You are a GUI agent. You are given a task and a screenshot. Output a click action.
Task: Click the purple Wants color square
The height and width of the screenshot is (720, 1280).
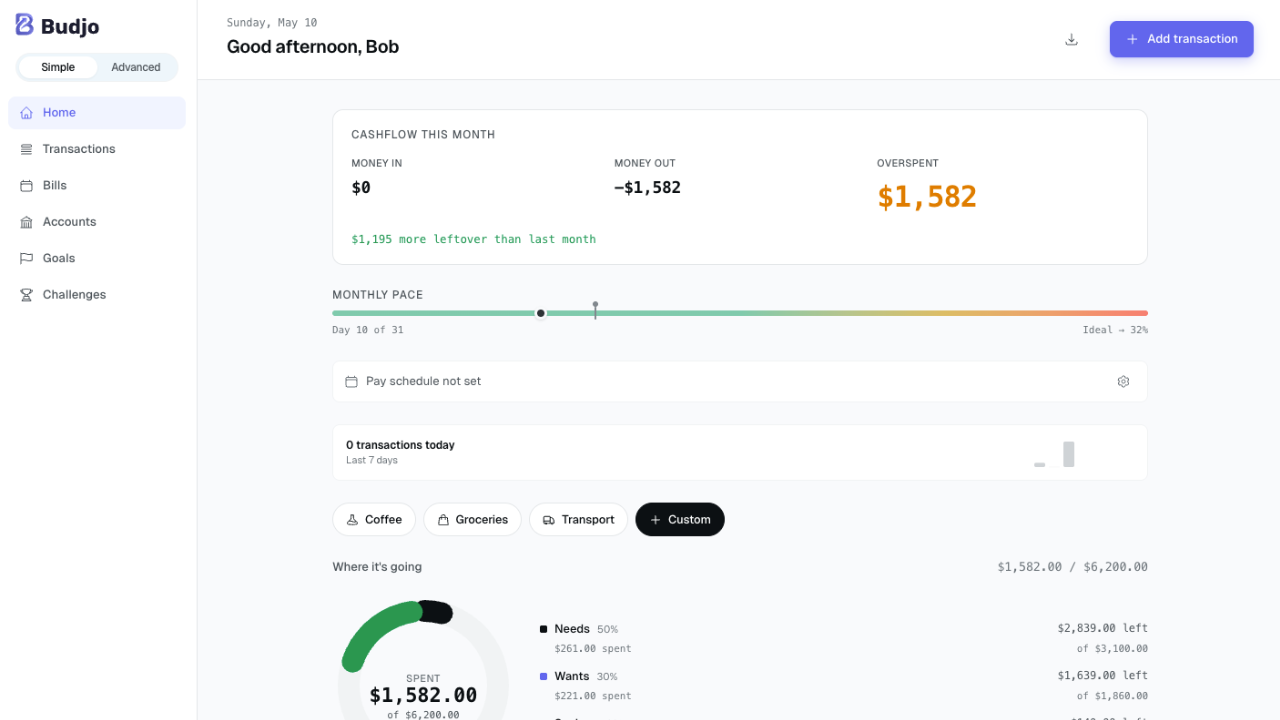click(543, 676)
